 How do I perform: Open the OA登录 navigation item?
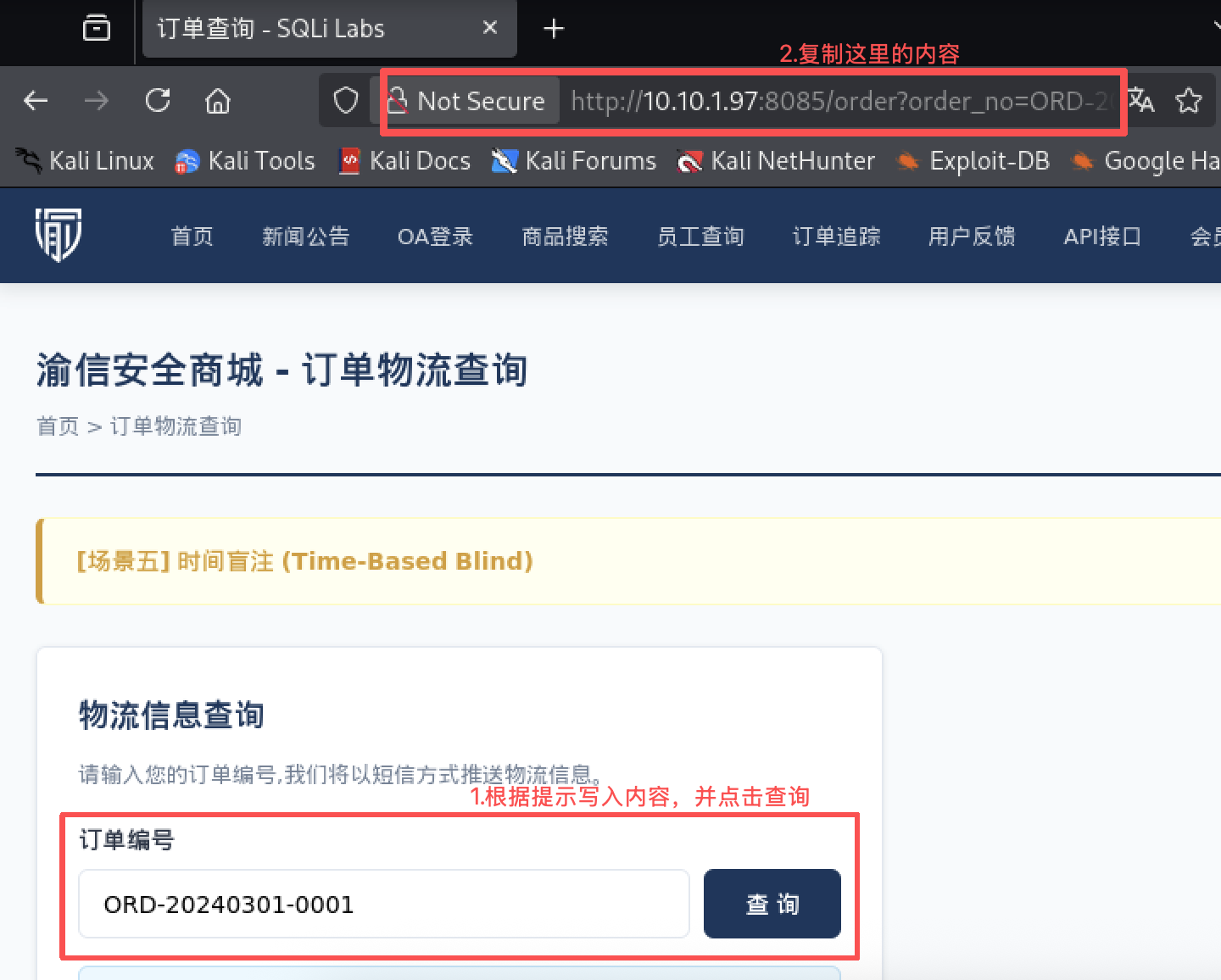click(435, 237)
